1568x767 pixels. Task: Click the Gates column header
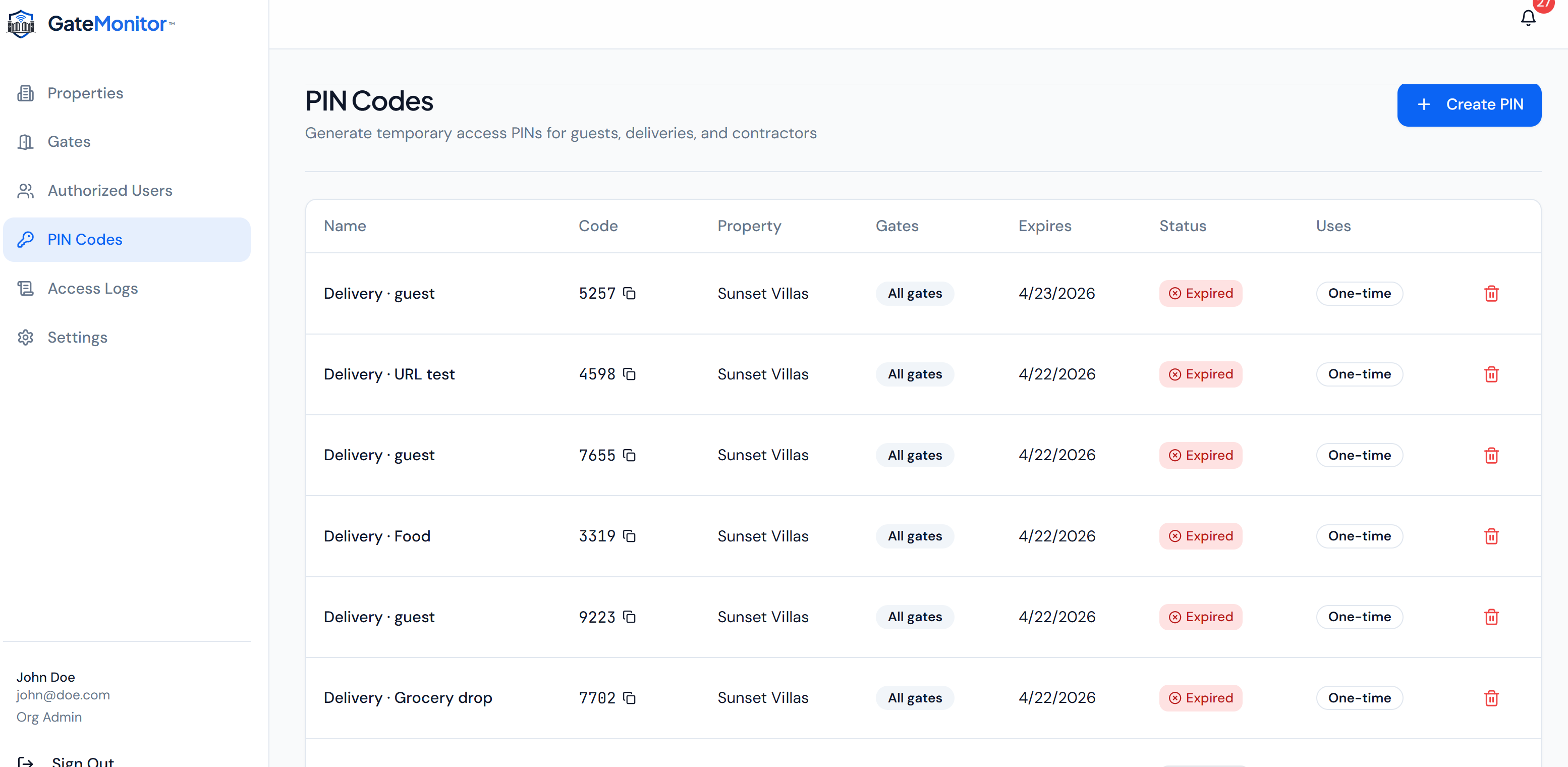pos(897,226)
